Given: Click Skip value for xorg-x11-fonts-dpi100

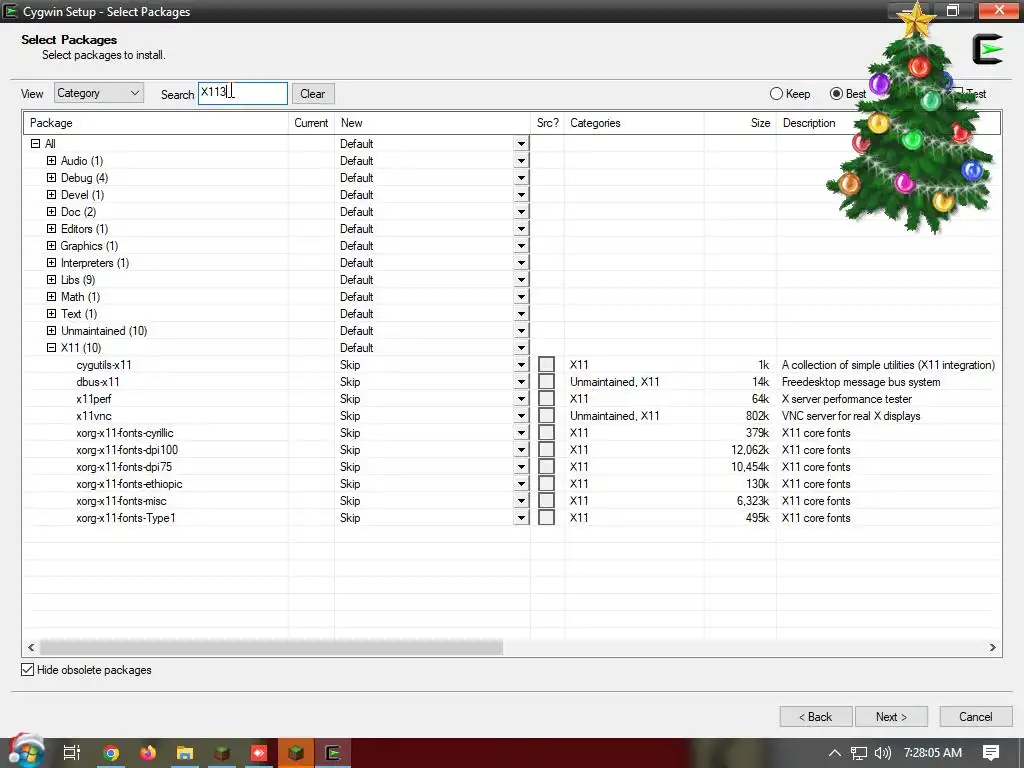Looking at the screenshot, I should coord(350,450).
